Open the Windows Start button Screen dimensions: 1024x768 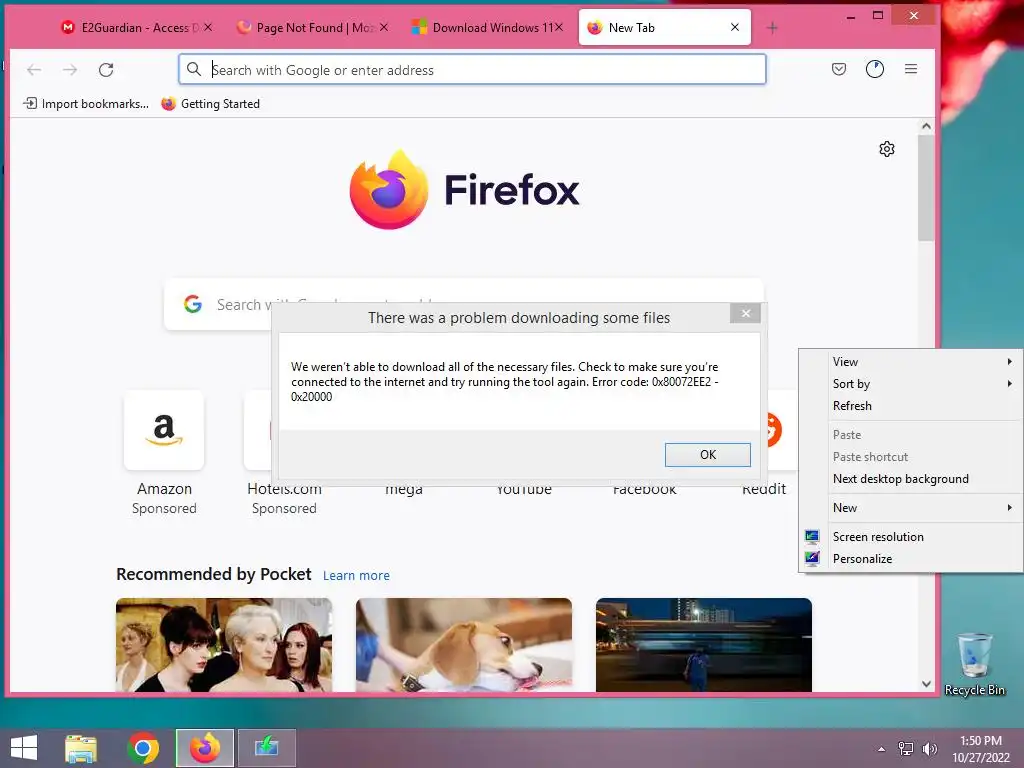coord(24,748)
